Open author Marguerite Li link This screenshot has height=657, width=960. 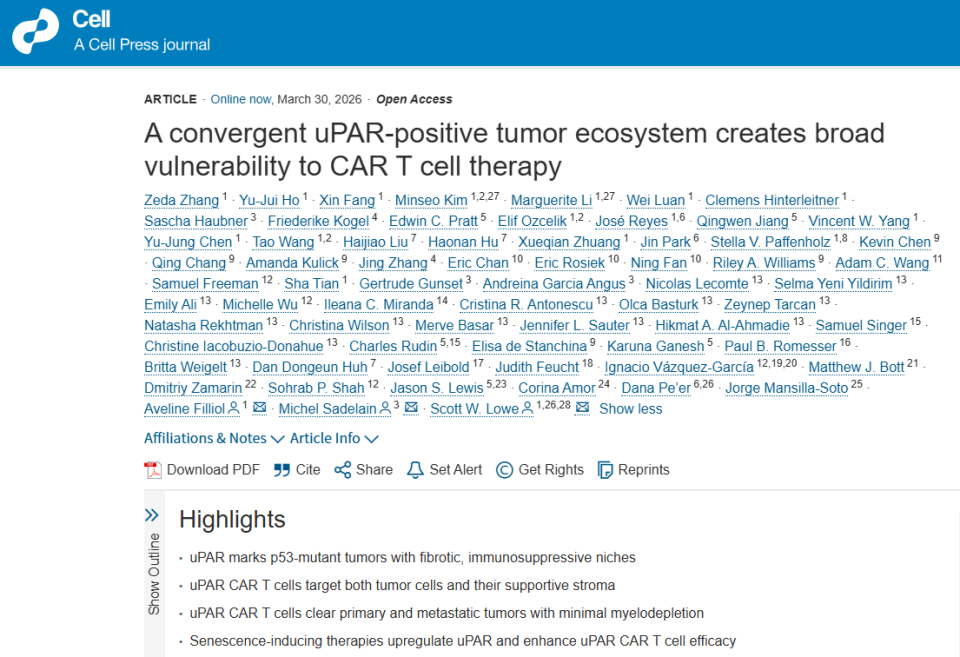[x=551, y=200]
